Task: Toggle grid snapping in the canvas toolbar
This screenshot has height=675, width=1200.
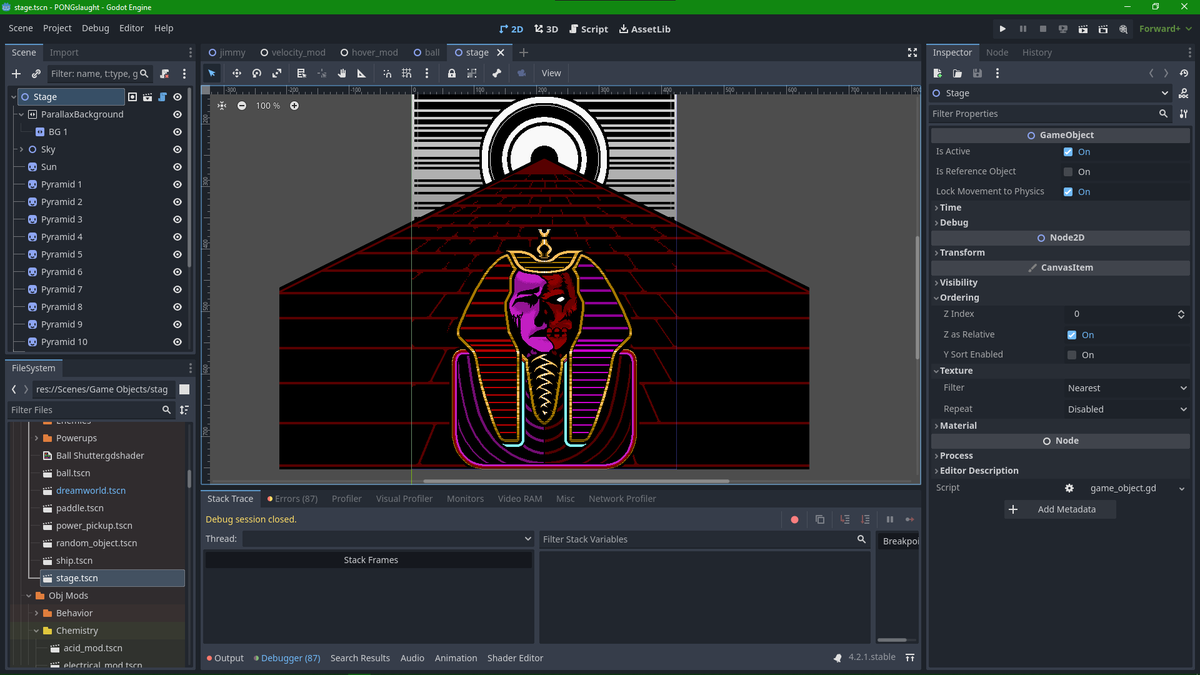Action: 408,72
